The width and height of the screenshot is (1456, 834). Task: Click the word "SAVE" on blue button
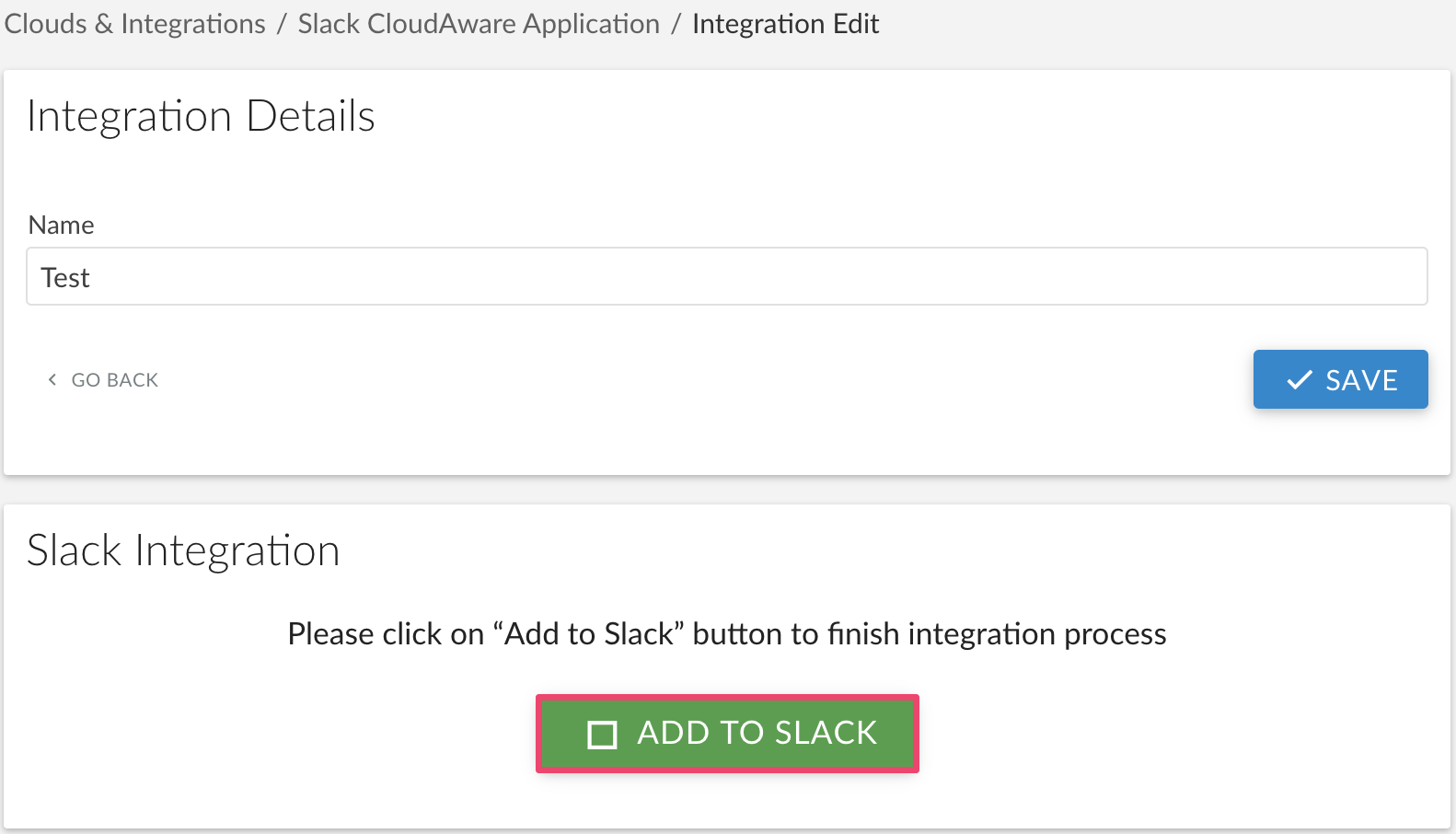(x=1360, y=380)
